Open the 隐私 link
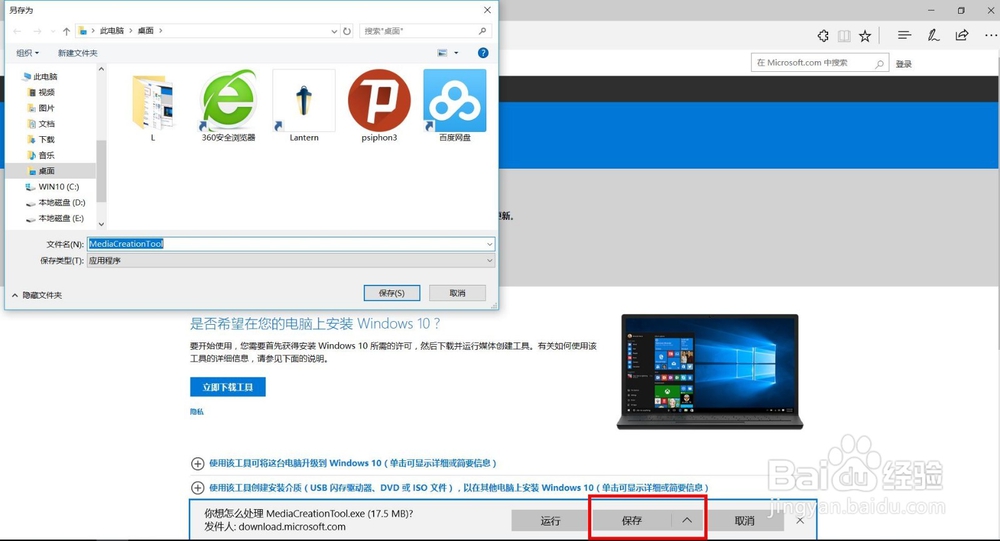 196,412
